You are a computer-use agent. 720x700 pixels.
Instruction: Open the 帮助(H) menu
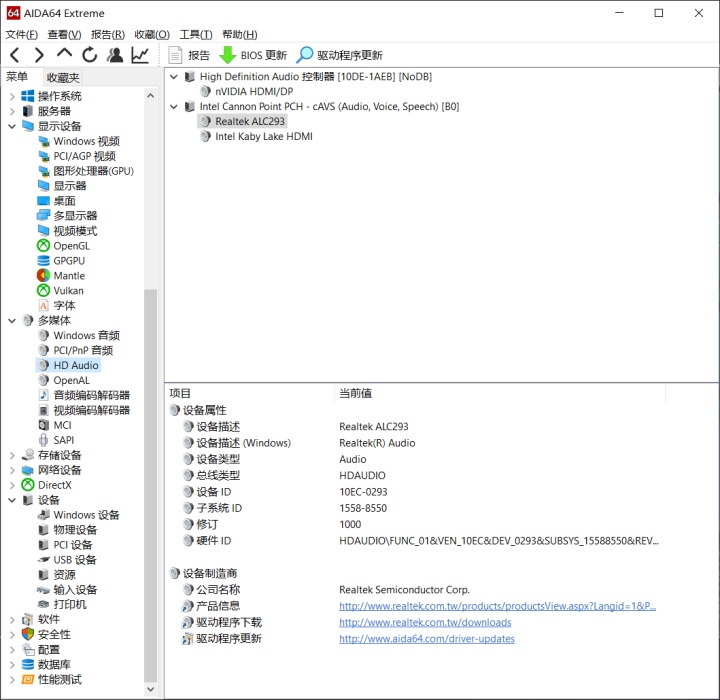point(240,34)
